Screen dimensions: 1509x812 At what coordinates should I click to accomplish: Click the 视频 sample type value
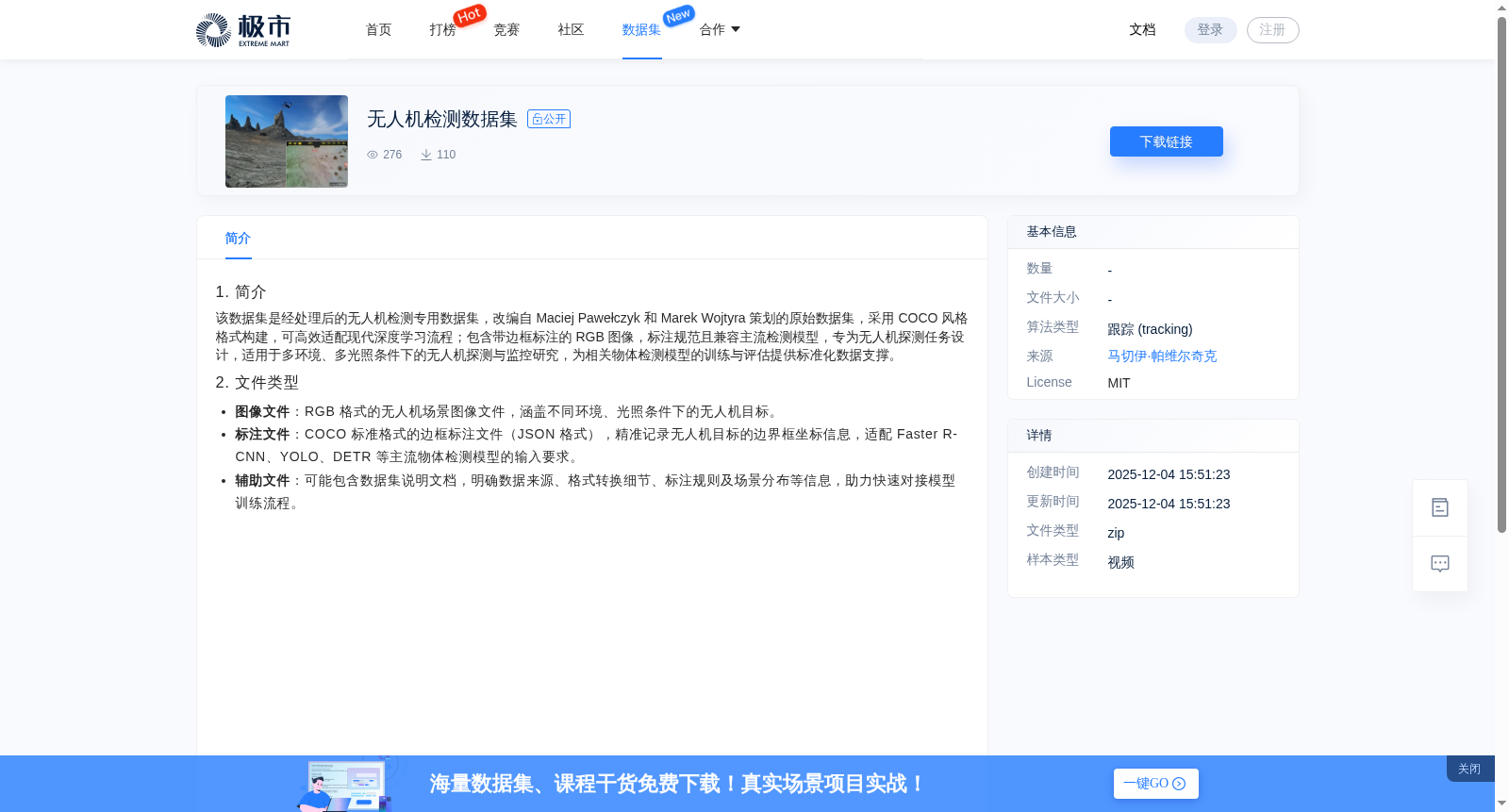pyautogui.click(x=1120, y=562)
